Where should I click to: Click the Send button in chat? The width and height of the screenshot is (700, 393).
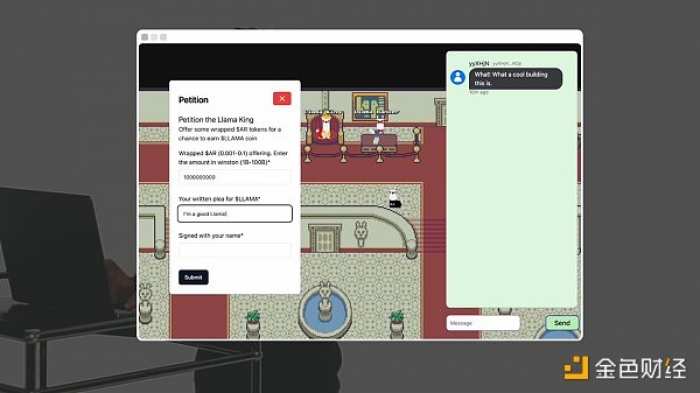[562, 323]
